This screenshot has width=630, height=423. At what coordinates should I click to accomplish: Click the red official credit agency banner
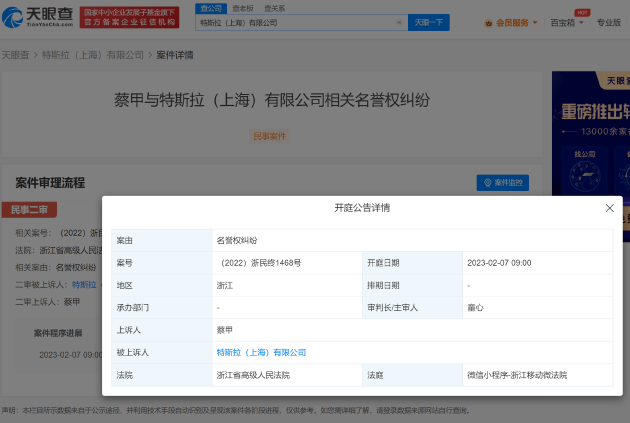[x=129, y=17]
